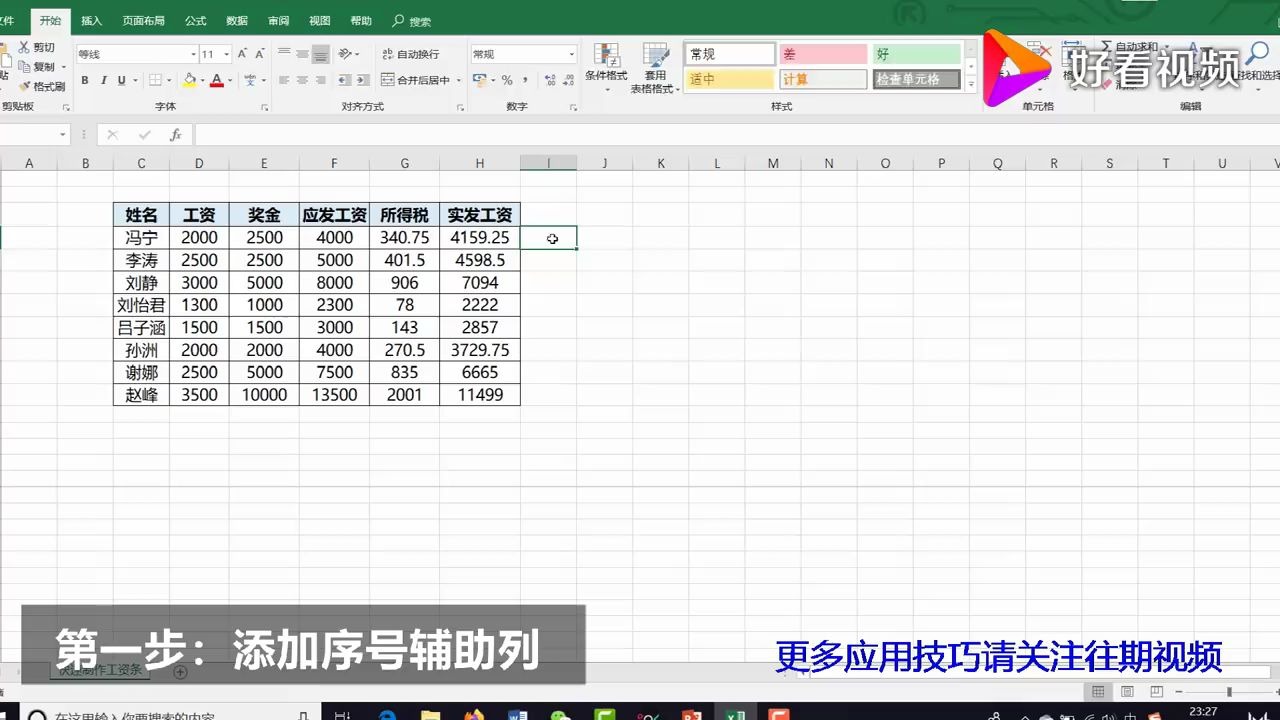Toggle Underline formatting
The height and width of the screenshot is (720, 1280).
tap(121, 80)
